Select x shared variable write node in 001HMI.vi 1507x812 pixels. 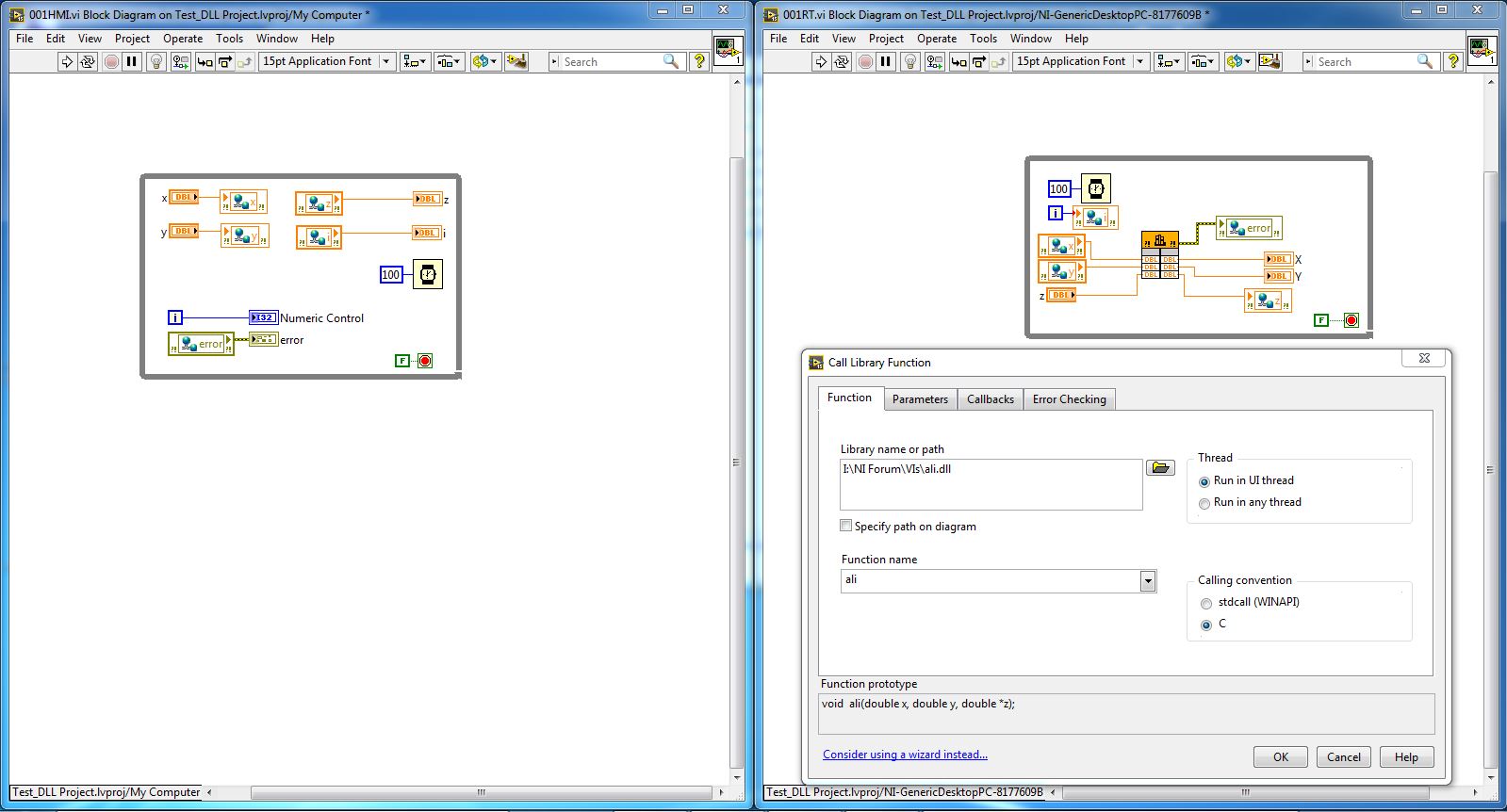244,202
